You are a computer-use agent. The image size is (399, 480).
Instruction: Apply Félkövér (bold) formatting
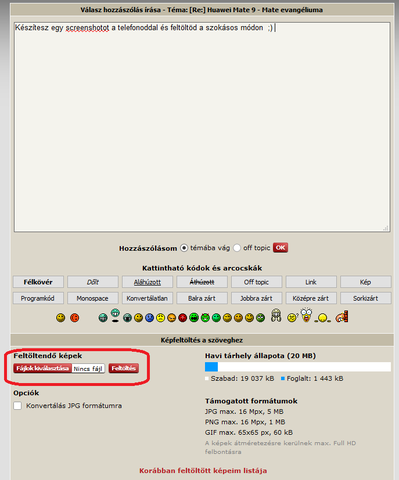click(38, 282)
